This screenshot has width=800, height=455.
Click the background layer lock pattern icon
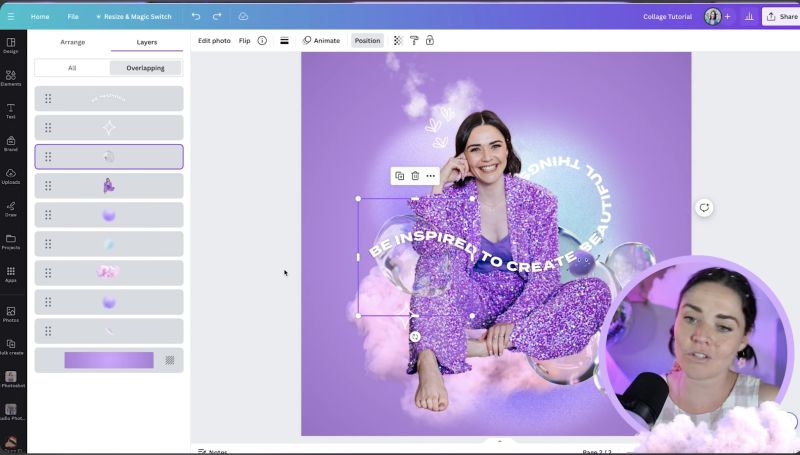[170, 360]
